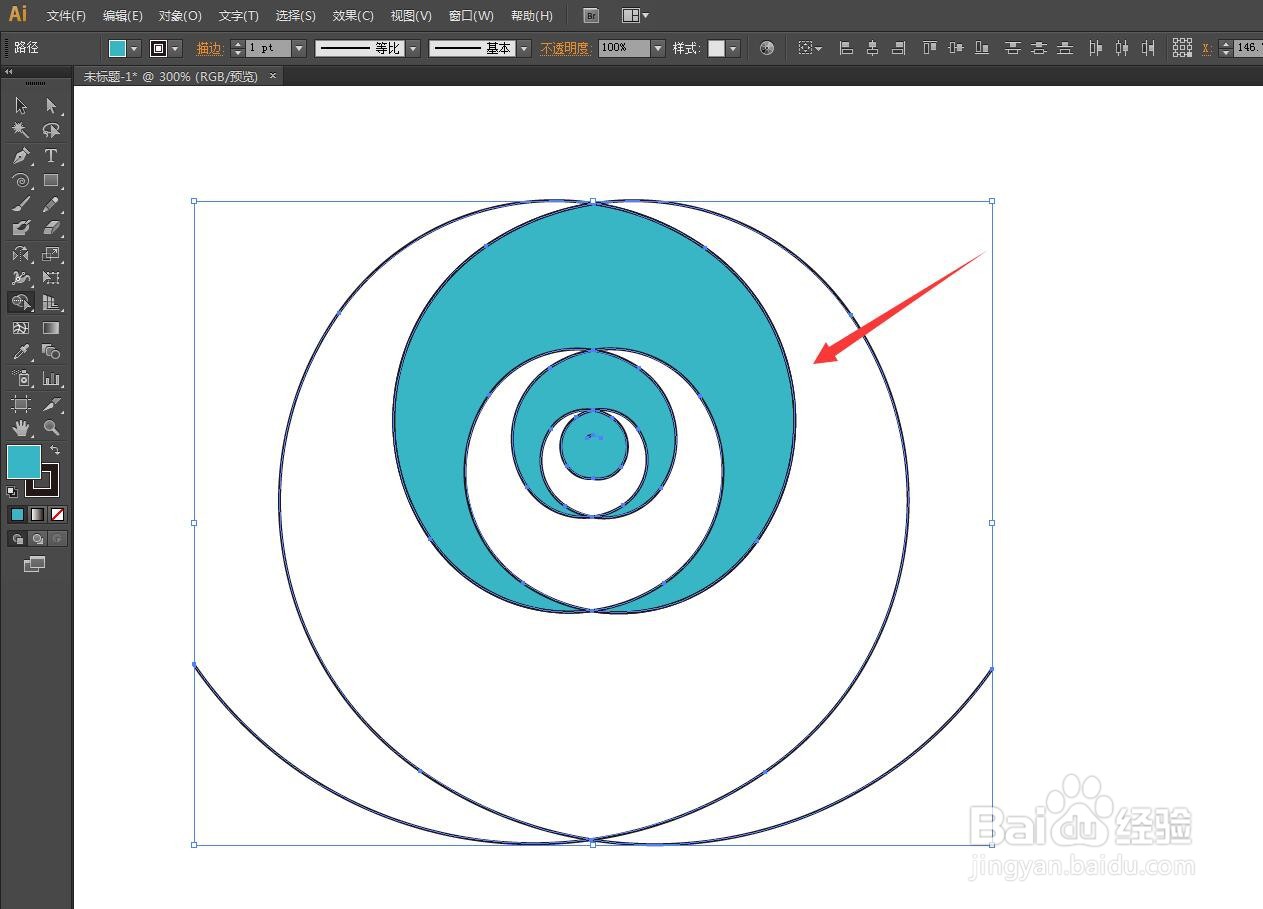Open the 样式 graphic style dropdown
Image resolution: width=1263 pixels, height=909 pixels.
pos(733,48)
